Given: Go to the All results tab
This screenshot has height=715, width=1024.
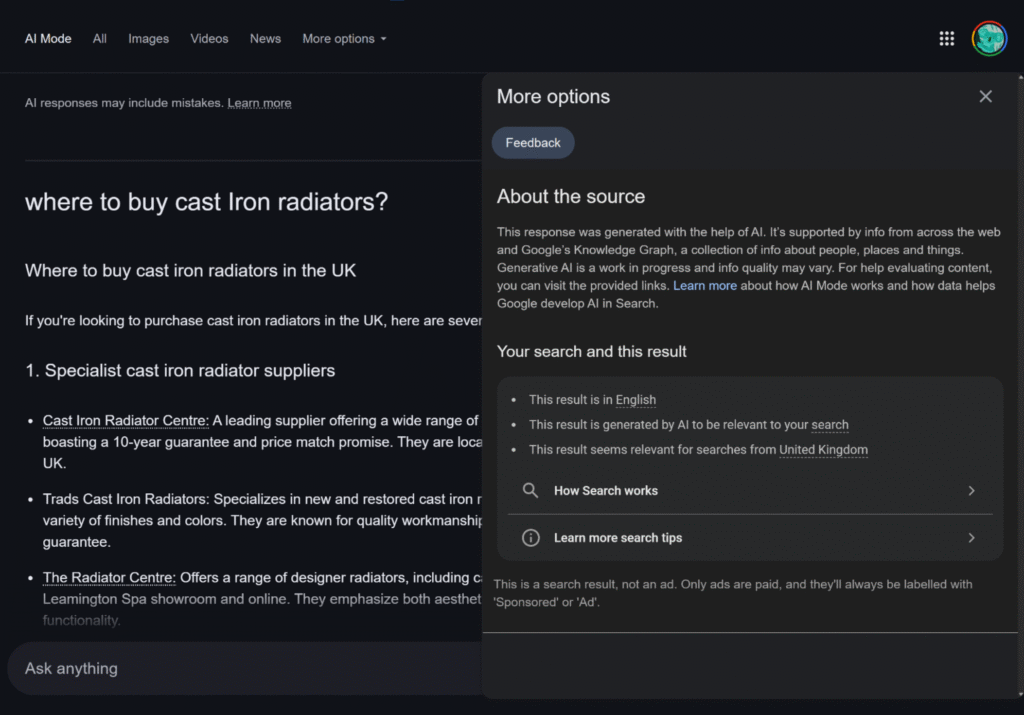Looking at the screenshot, I should (100, 39).
